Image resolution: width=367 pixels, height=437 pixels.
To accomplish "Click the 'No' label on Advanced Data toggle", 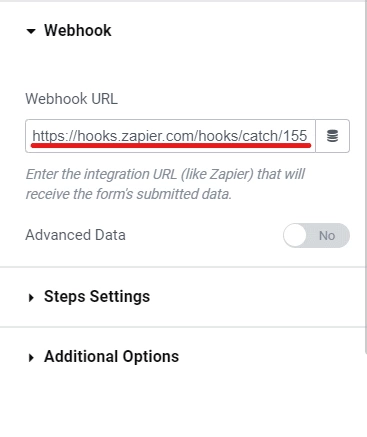I will pos(327,236).
